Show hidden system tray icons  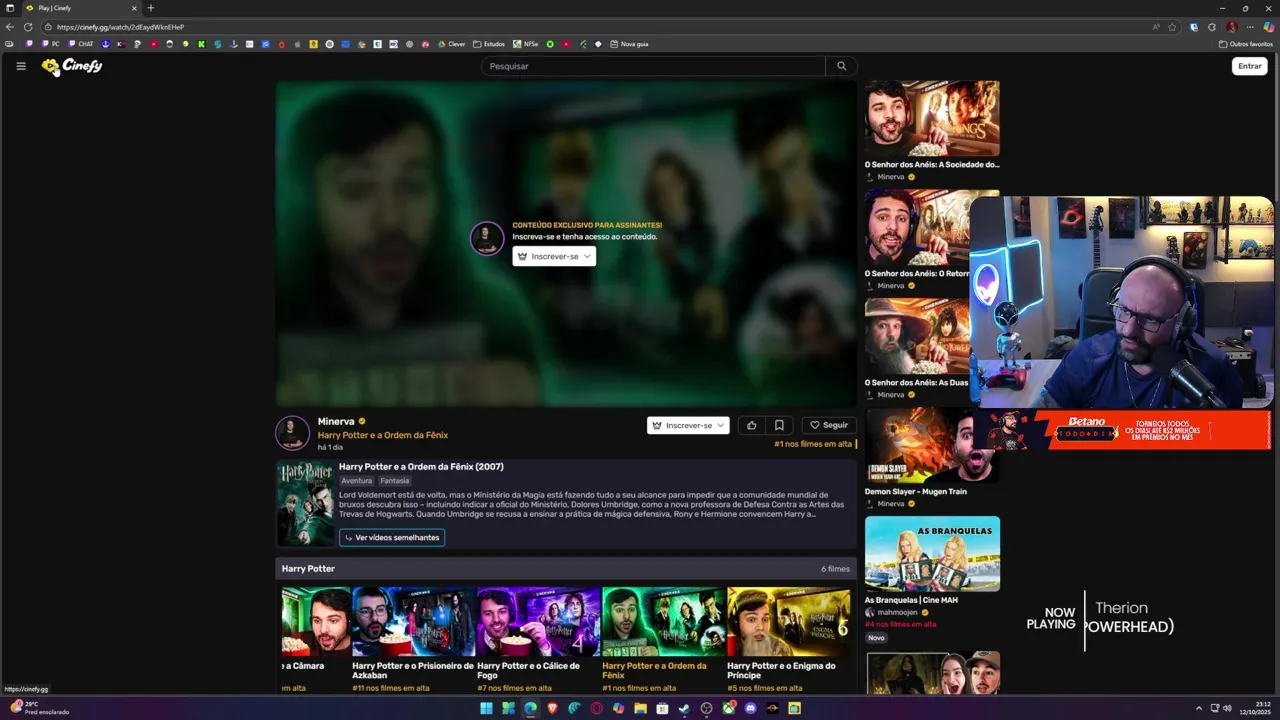pyautogui.click(x=1199, y=708)
